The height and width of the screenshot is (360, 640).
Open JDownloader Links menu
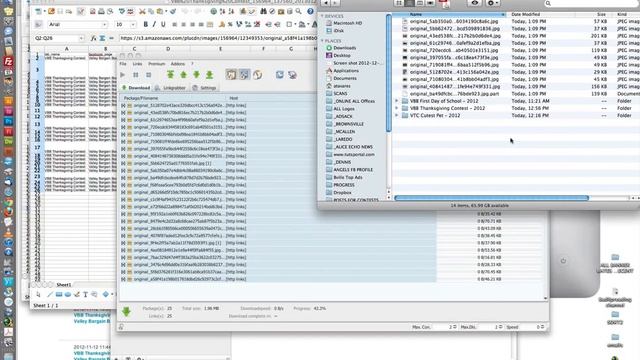coord(138,64)
